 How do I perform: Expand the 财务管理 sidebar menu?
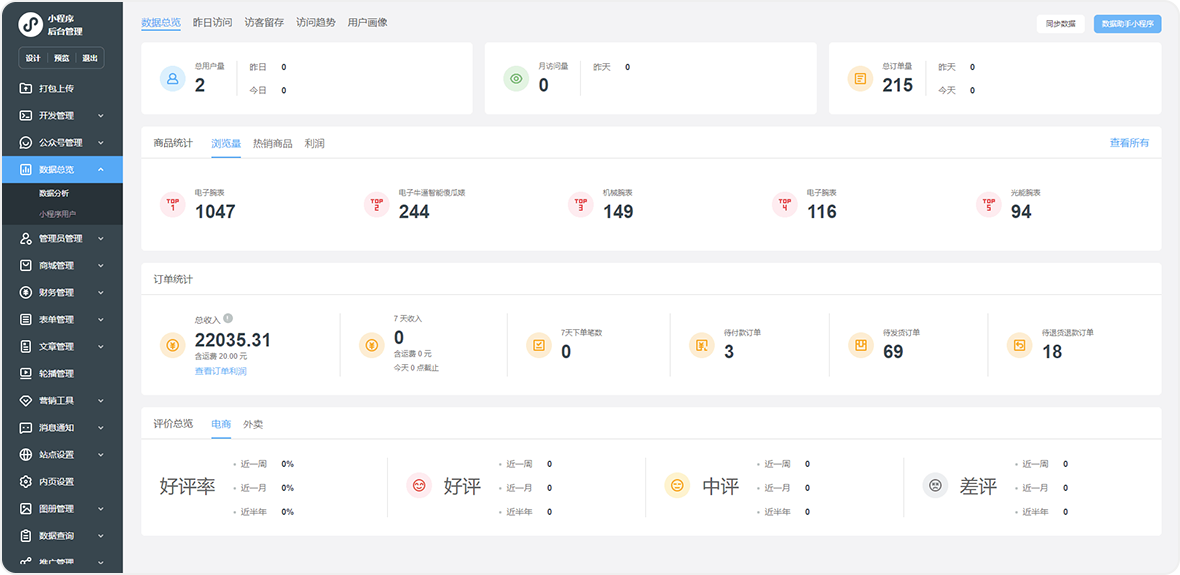101,292
